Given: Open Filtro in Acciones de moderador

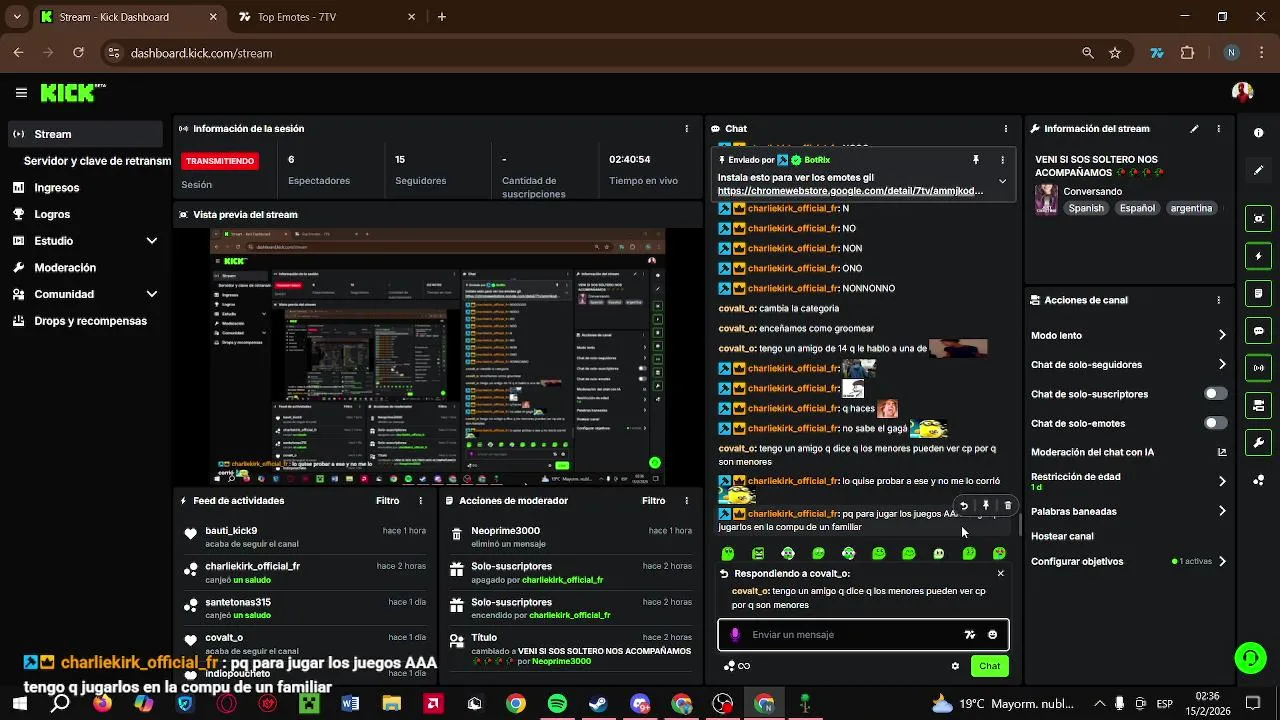Looking at the screenshot, I should [654, 501].
